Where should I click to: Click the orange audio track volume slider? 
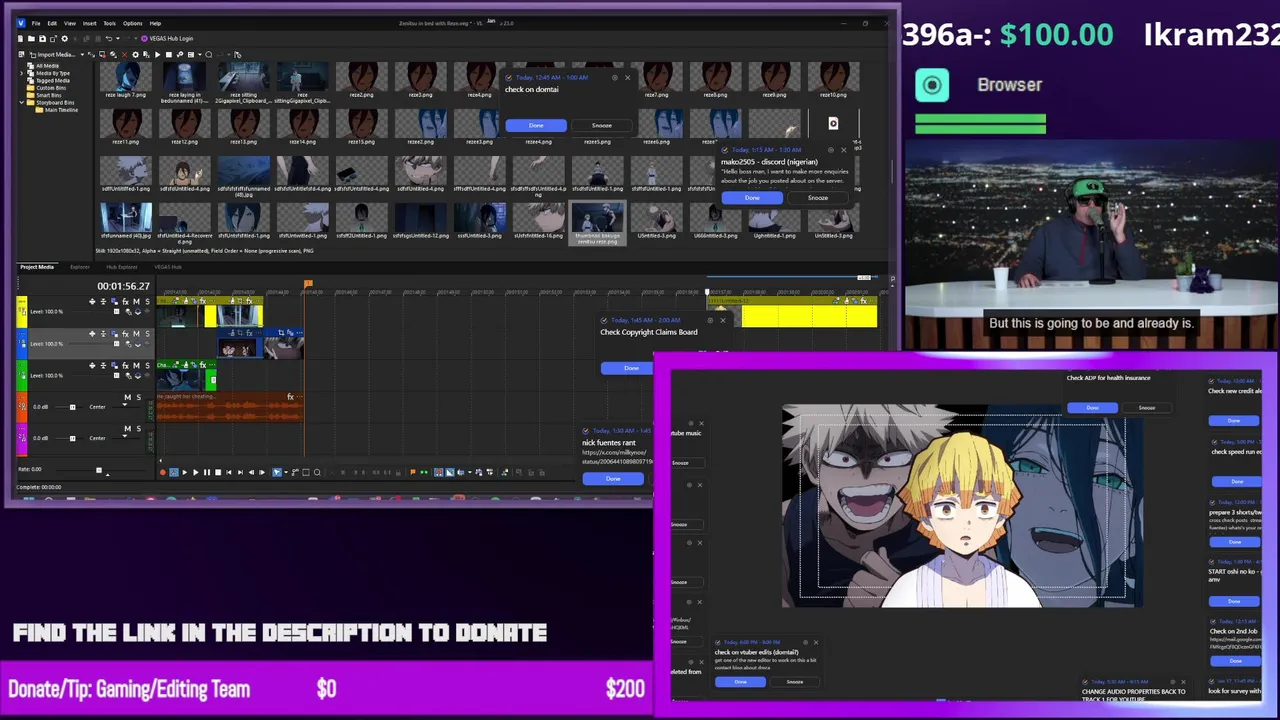click(x=72, y=407)
